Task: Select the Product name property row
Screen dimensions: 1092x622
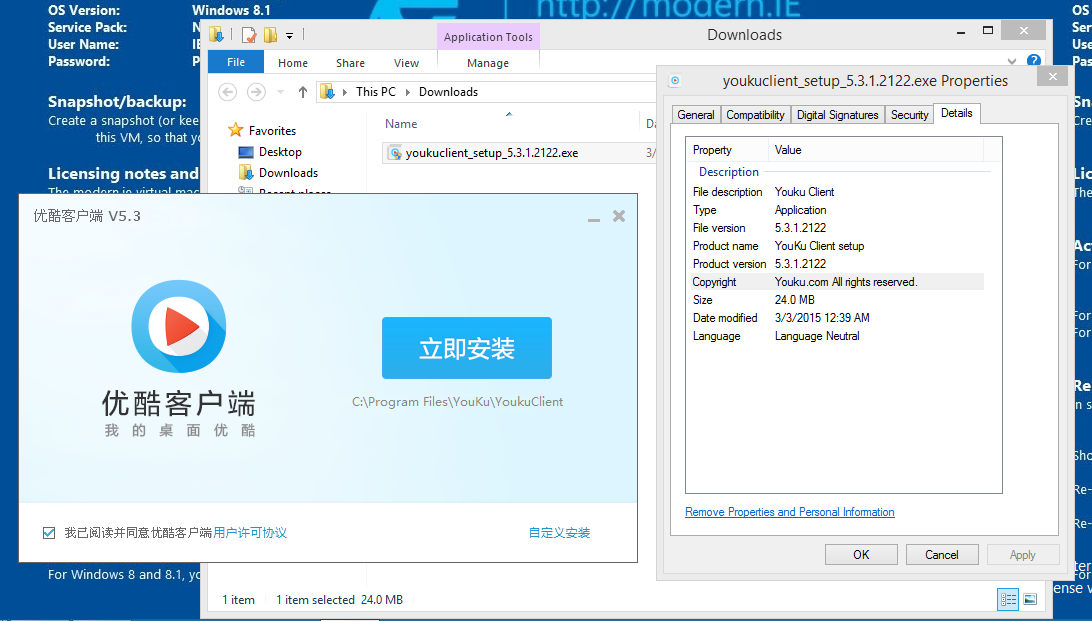Action: (836, 246)
